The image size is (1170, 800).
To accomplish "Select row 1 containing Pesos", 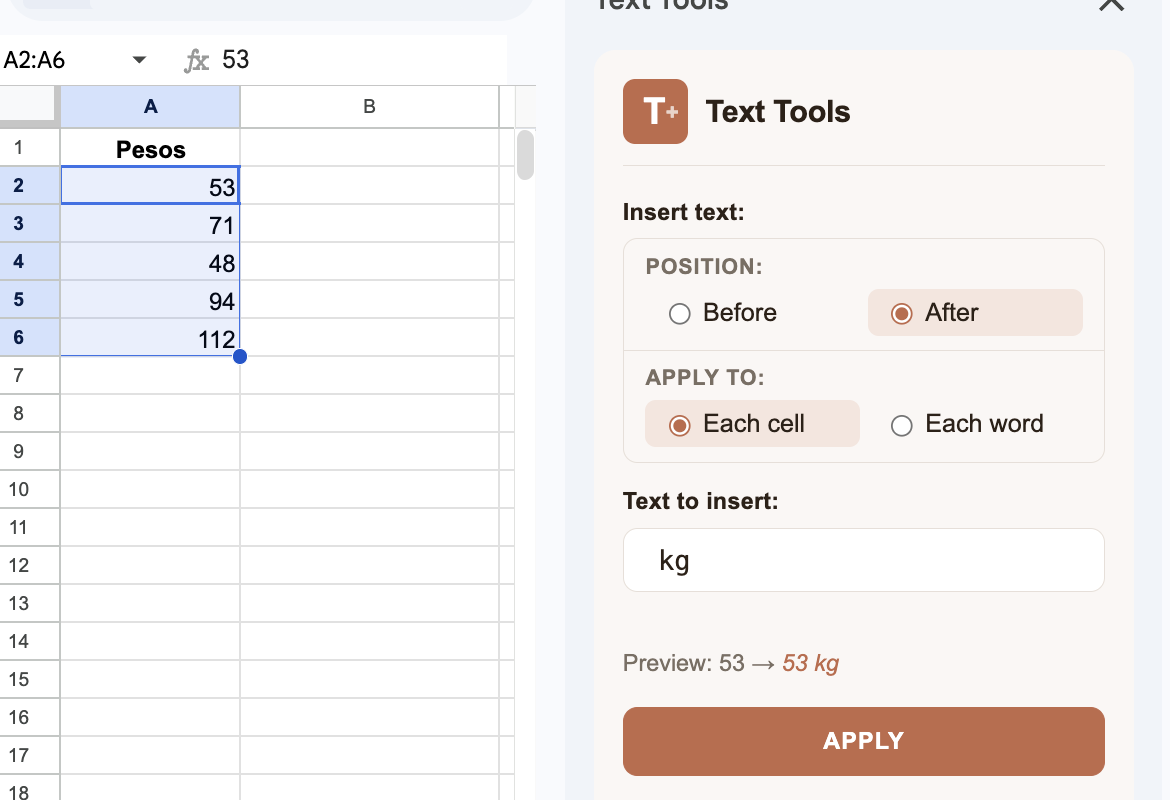I will 30,148.
